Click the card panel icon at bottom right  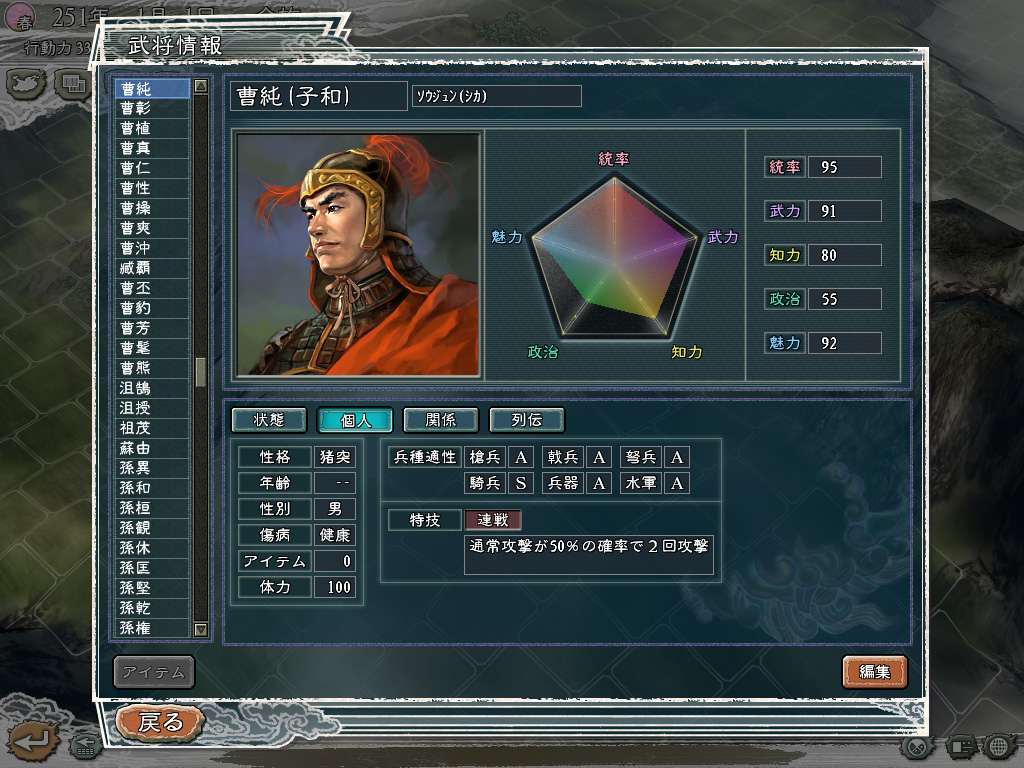click(x=960, y=746)
